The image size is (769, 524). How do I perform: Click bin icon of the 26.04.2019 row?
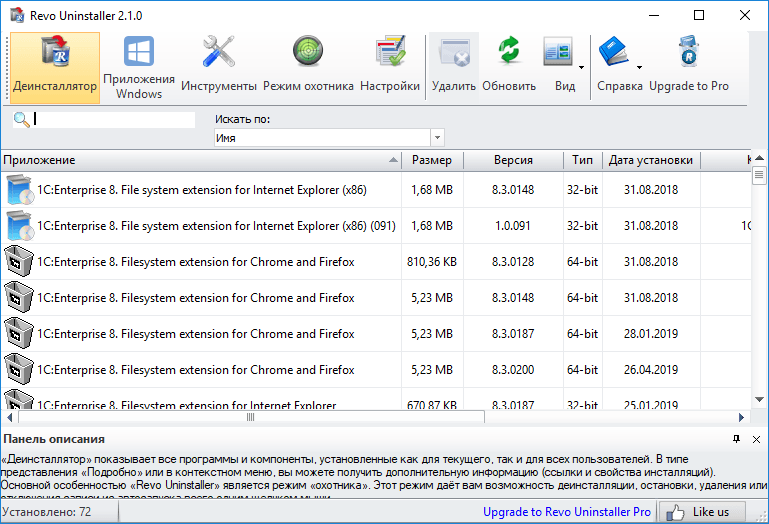(x=19, y=369)
